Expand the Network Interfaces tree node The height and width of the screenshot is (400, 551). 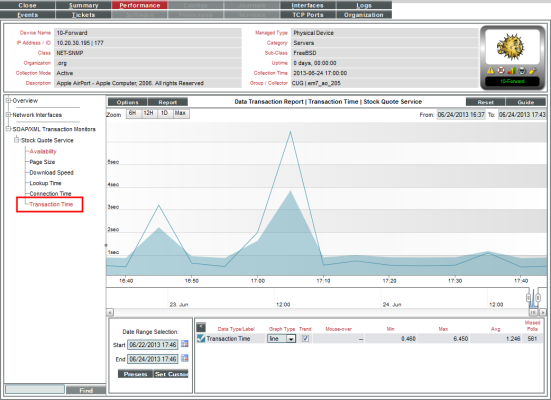click(x=8, y=115)
